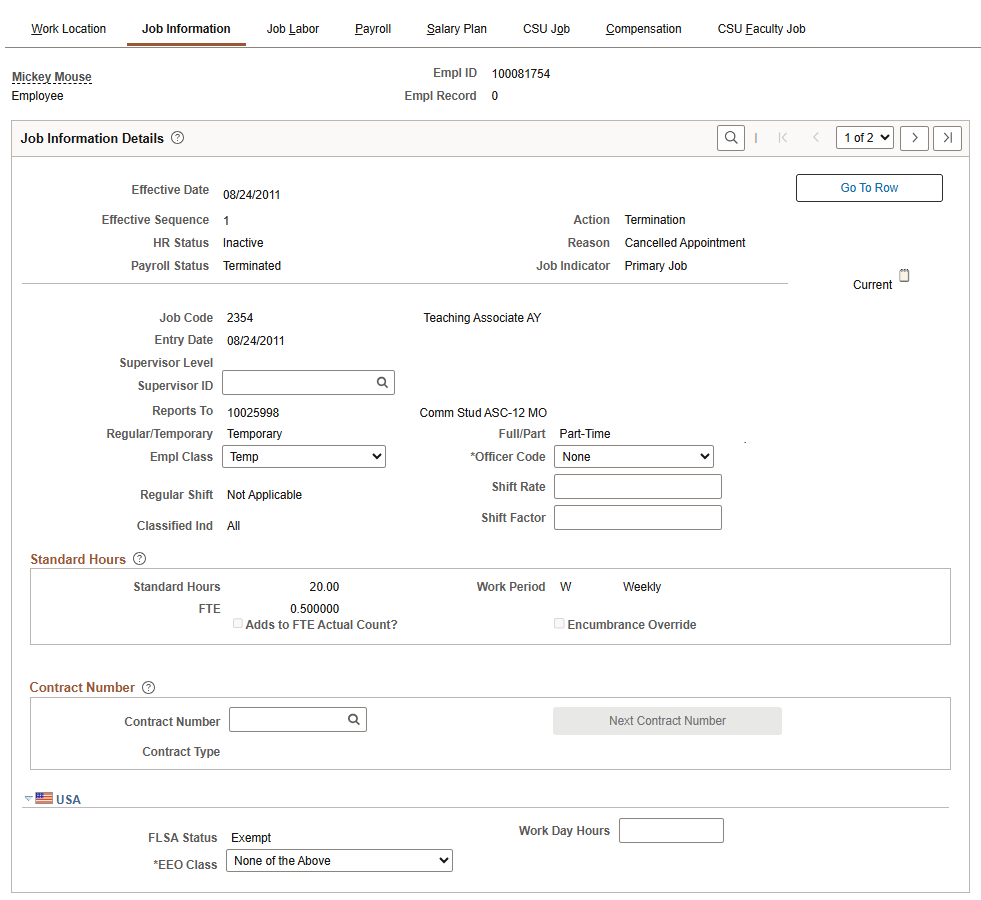This screenshot has height=900, width=981.
Task: Open Contract Number lookup magnifier
Action: (x=354, y=720)
